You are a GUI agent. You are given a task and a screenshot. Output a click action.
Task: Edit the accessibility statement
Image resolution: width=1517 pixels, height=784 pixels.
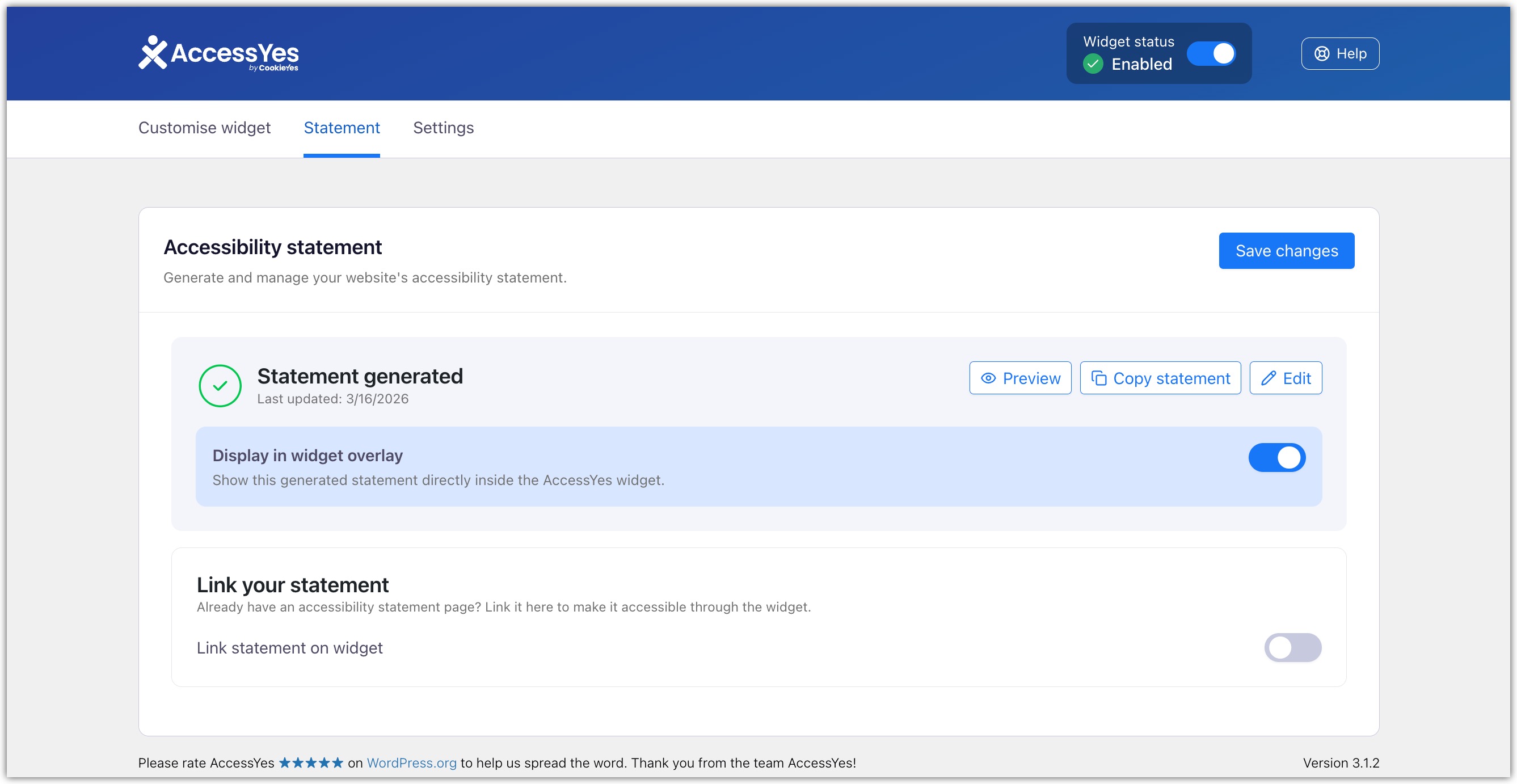click(x=1286, y=378)
